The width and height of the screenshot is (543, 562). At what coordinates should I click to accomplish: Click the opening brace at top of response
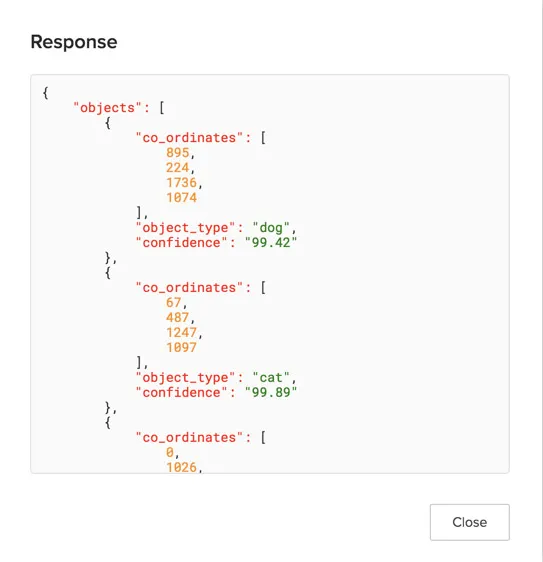click(46, 93)
